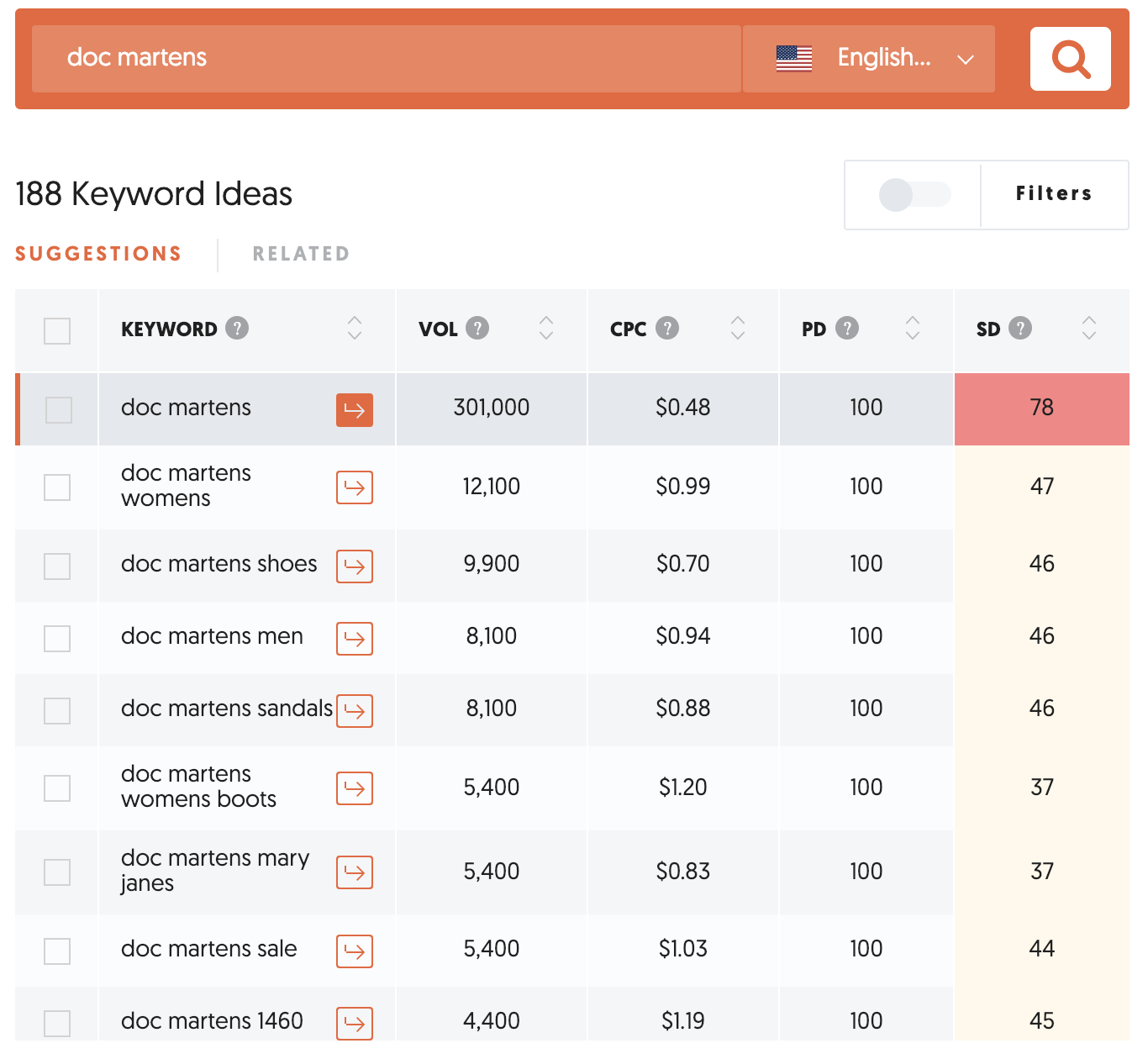Open arrow icon for doc martens womens boots
Screen dimensions: 1148x1059
point(355,788)
